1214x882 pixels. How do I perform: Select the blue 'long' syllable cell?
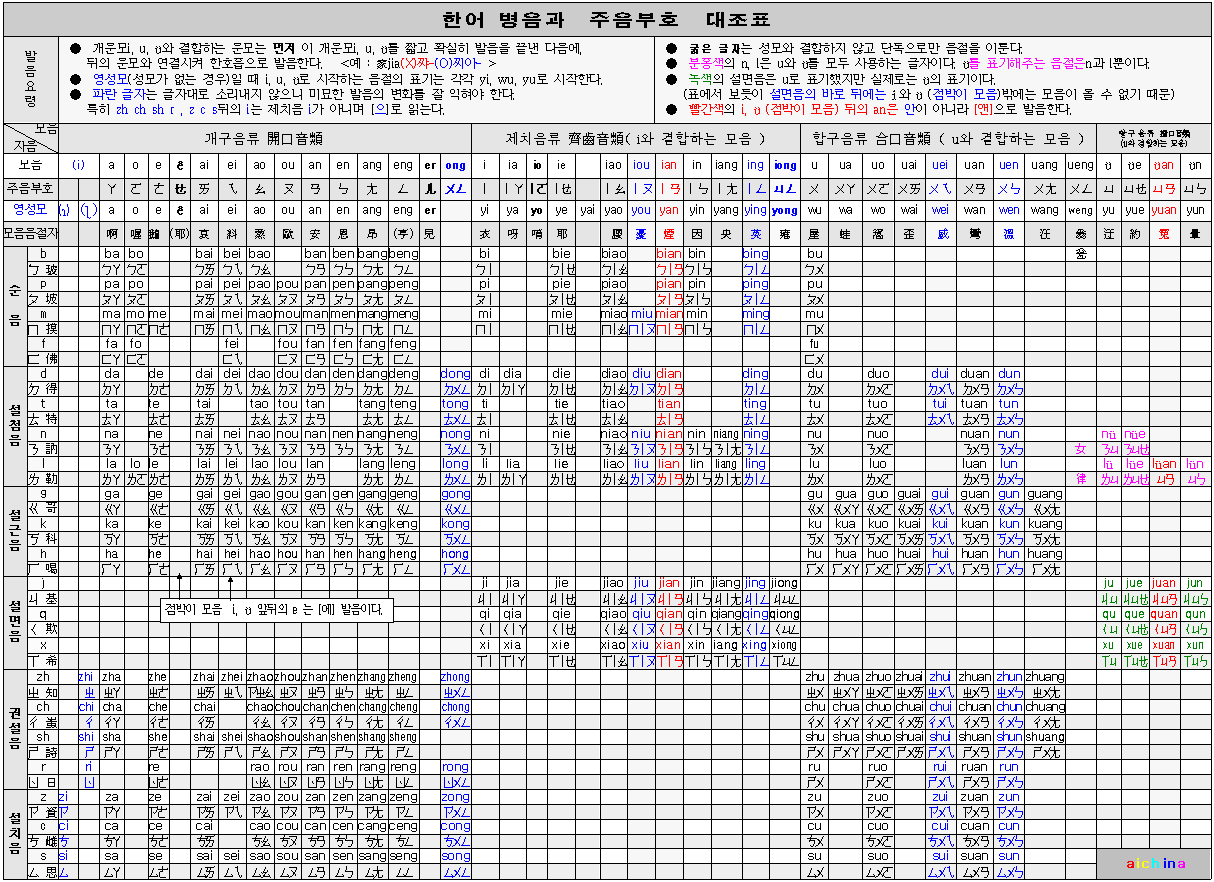pos(455,464)
